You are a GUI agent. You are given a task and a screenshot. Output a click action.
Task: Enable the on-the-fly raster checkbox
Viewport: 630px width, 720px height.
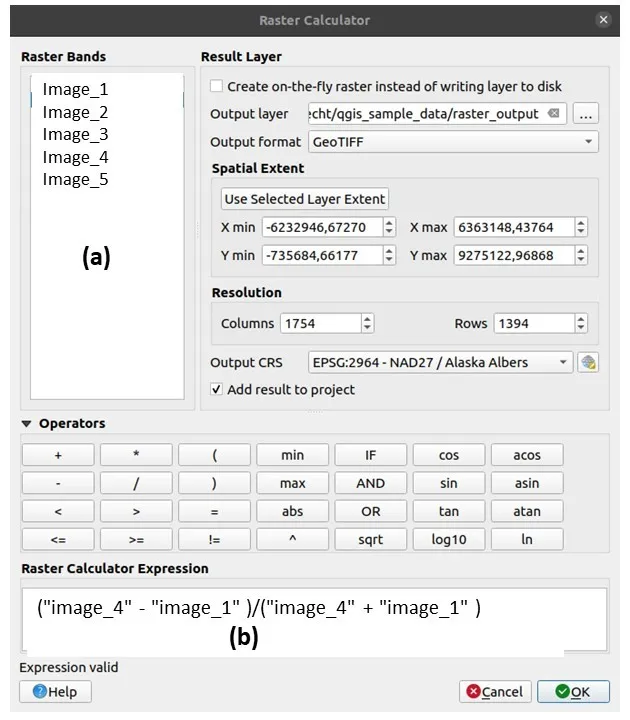tap(217, 87)
